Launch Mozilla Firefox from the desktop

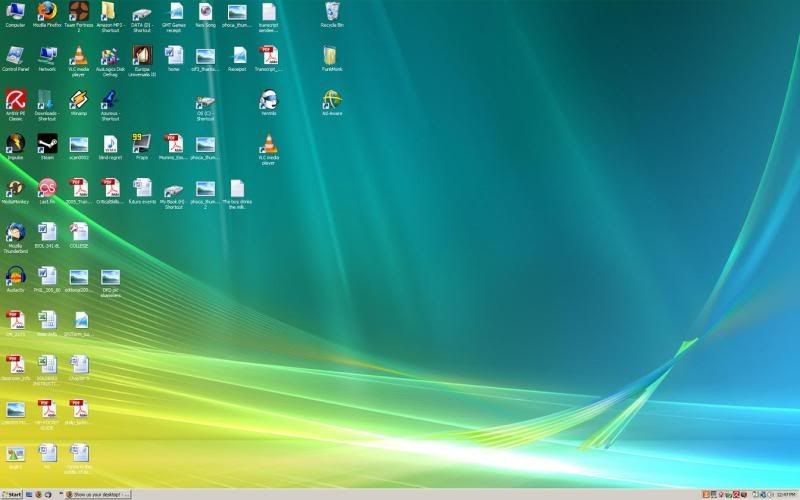tap(47, 14)
